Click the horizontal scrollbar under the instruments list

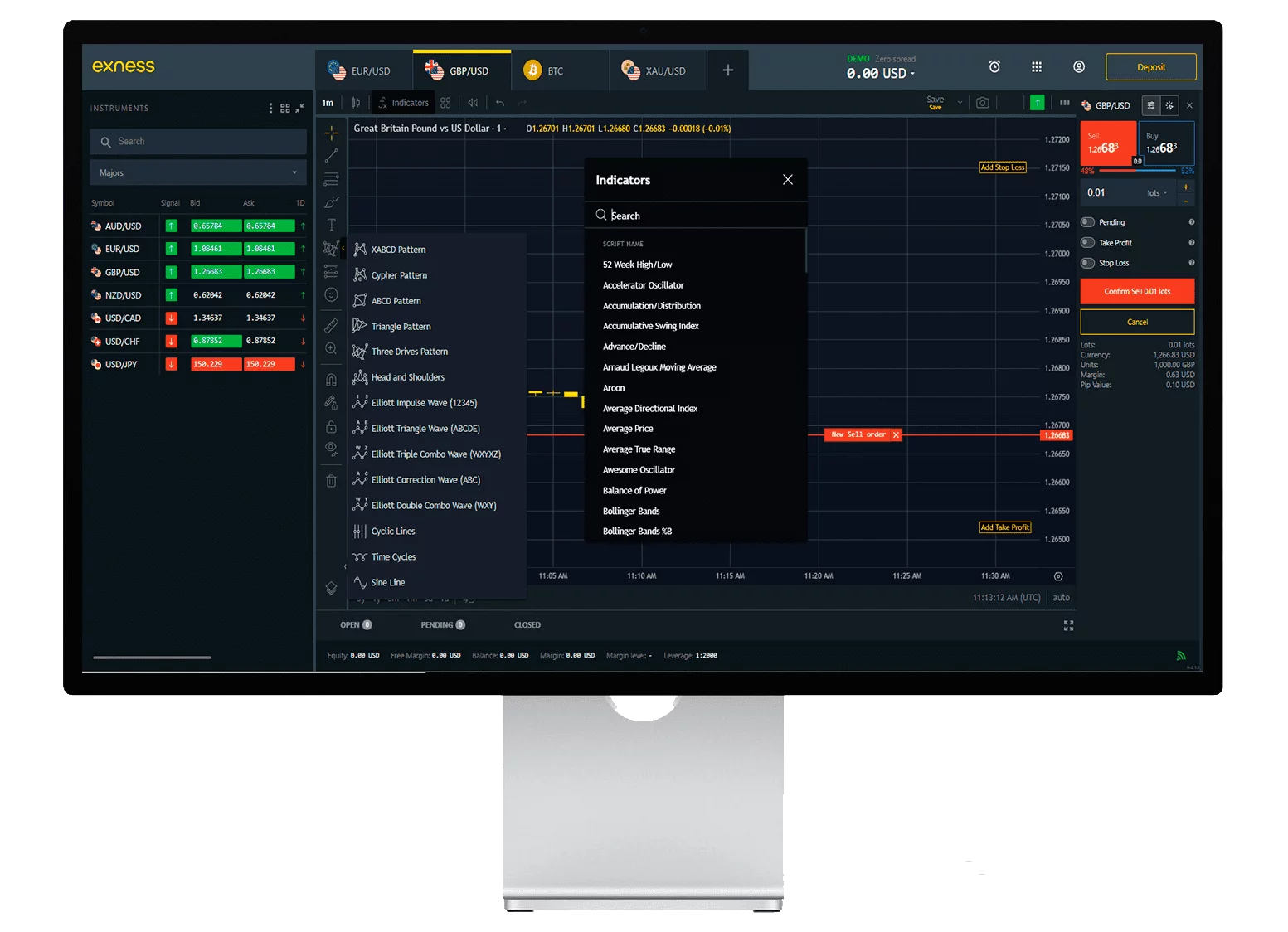pos(152,658)
